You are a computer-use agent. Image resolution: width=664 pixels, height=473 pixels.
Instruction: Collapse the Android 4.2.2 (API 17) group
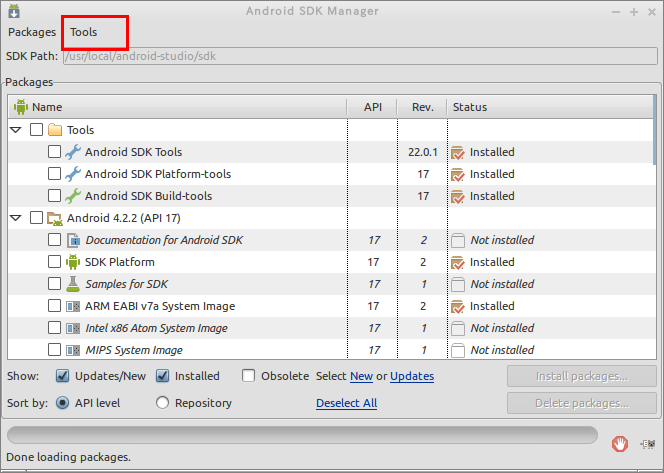[x=16, y=218]
